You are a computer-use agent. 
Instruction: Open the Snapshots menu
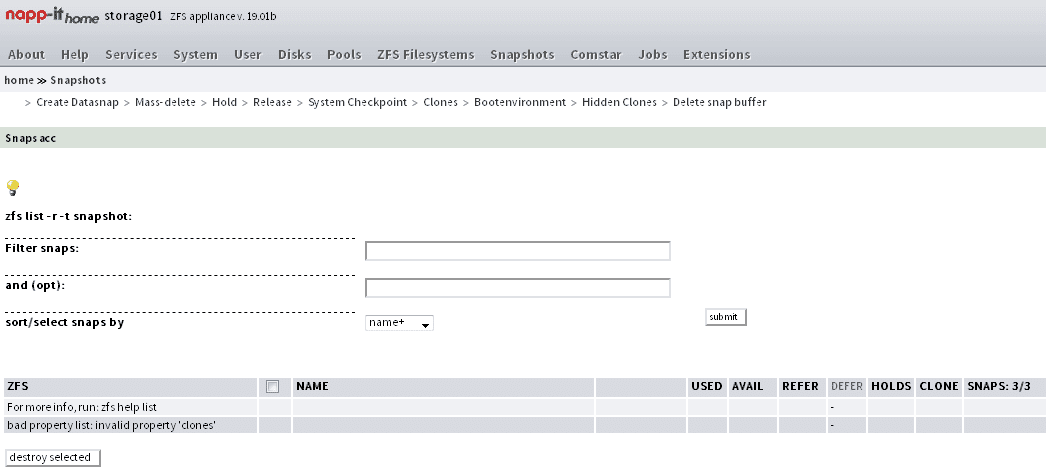click(522, 55)
